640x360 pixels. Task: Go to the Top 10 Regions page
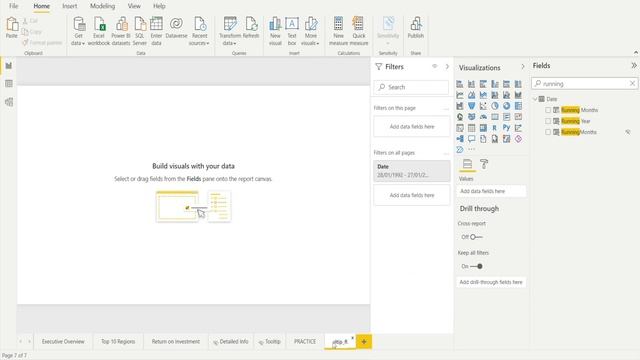click(x=118, y=342)
